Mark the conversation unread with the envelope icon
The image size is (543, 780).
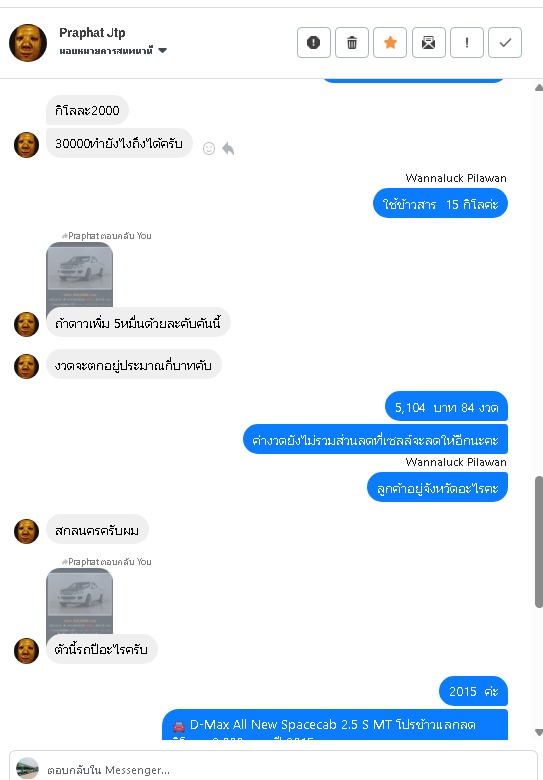[x=429, y=43]
